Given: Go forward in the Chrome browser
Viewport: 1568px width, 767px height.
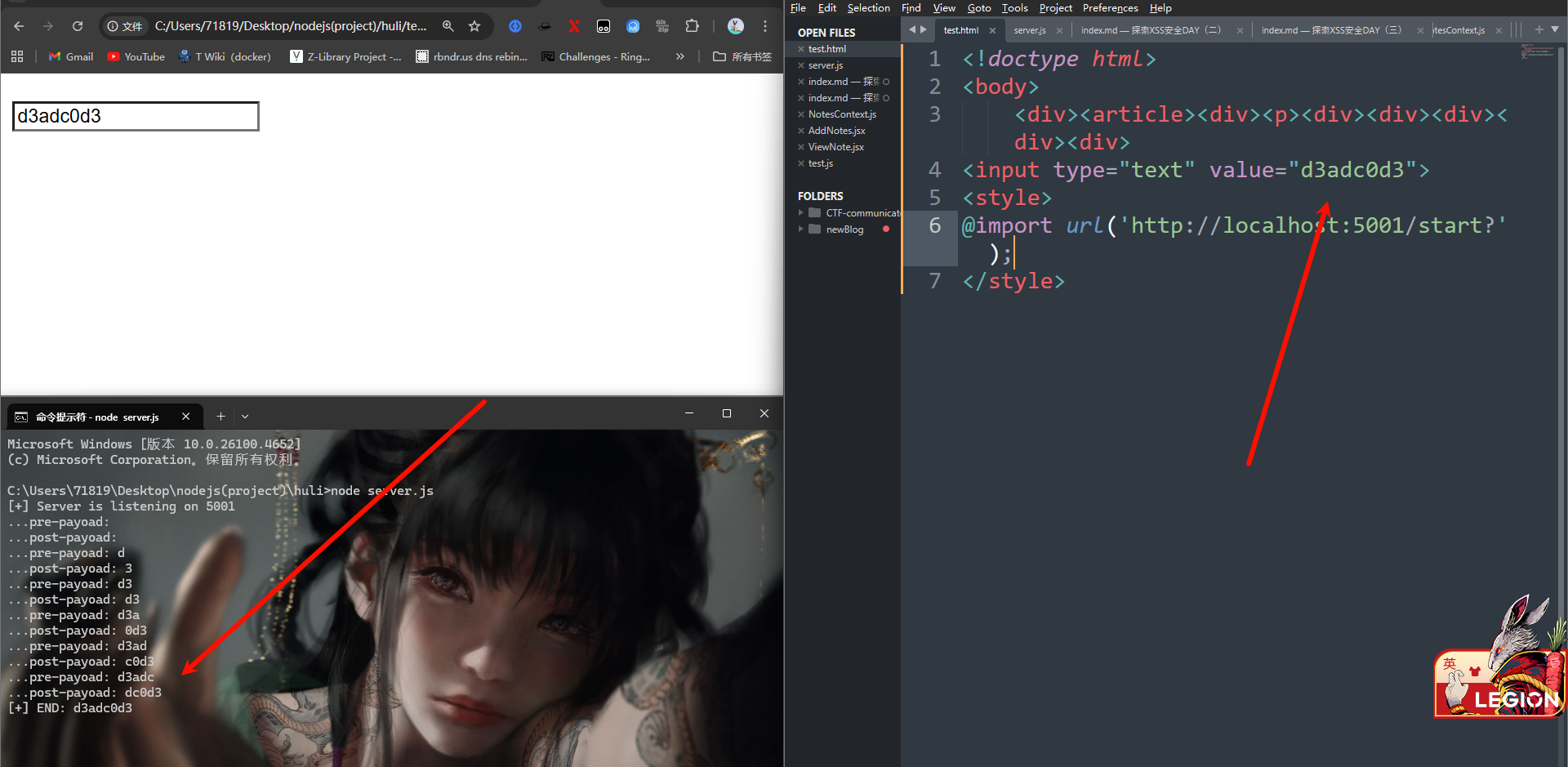Looking at the screenshot, I should (48, 26).
